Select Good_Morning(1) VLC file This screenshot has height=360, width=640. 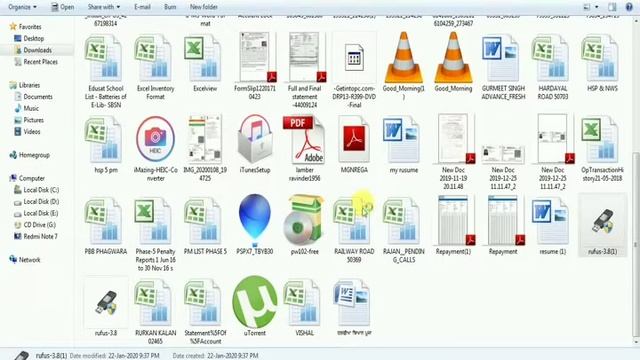point(404,67)
